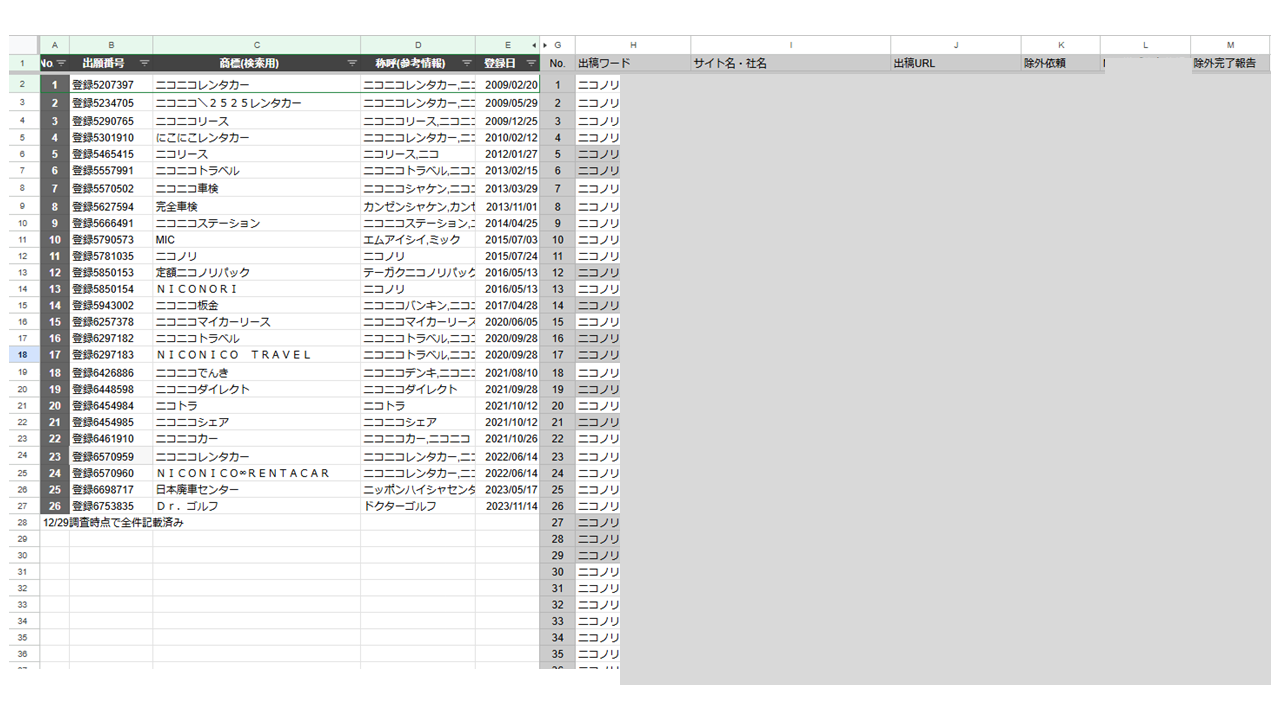The height and width of the screenshot is (720, 1280).
Task: Click trademark cell ＮＩＣＯＮＩＣＯ ＴＲＡＶＥＬ
Action: (257, 355)
